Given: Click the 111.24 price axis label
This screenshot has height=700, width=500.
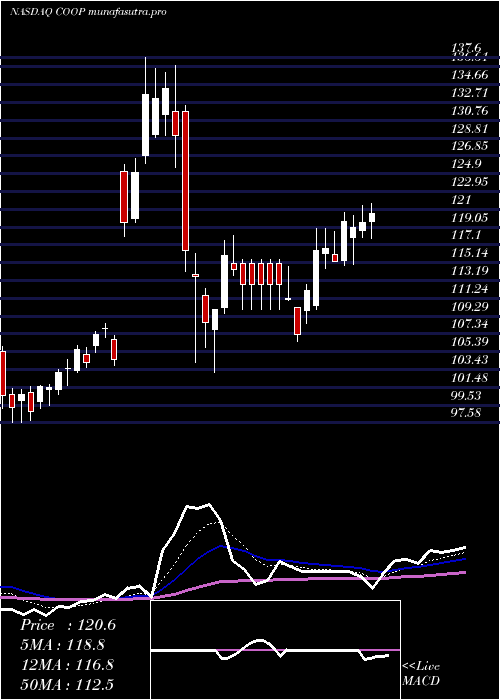Looking at the screenshot, I should [x=470, y=288].
